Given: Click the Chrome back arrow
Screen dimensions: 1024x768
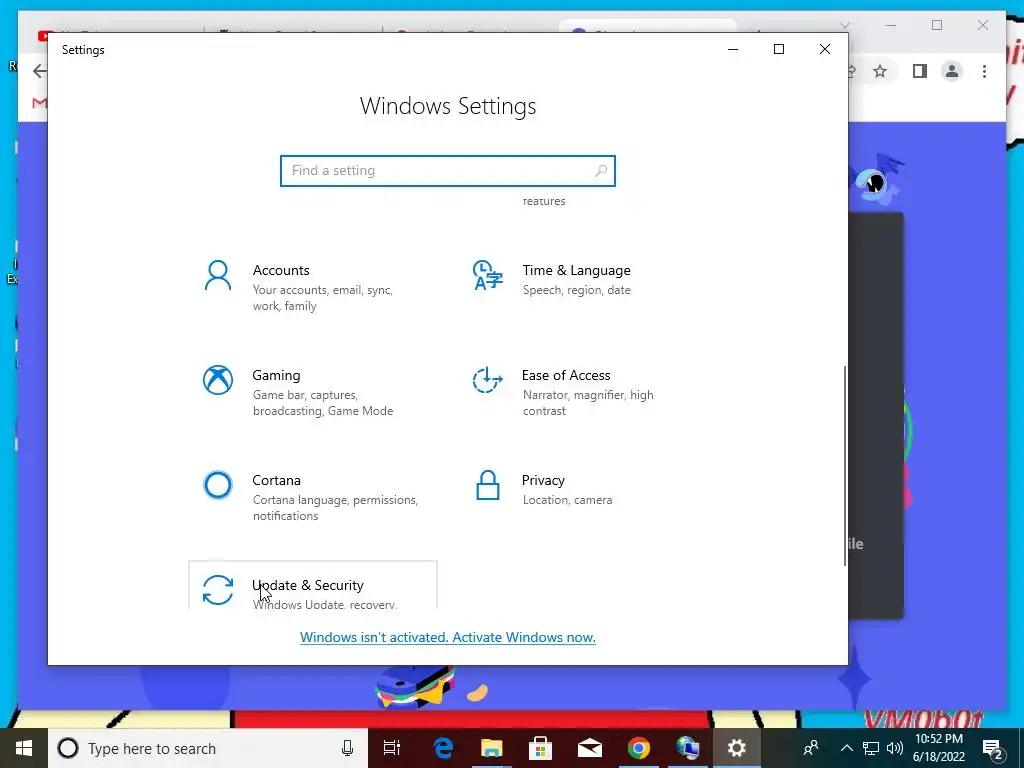Looking at the screenshot, I should pos(39,71).
